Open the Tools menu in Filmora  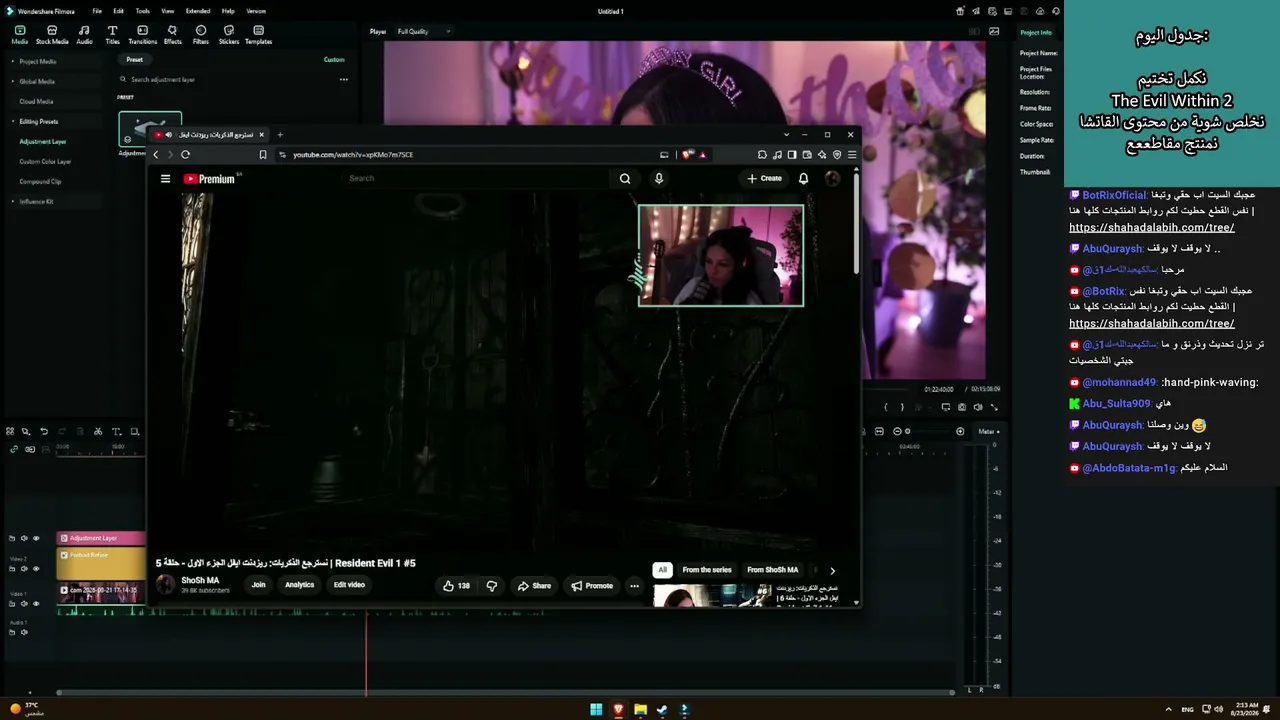click(143, 11)
